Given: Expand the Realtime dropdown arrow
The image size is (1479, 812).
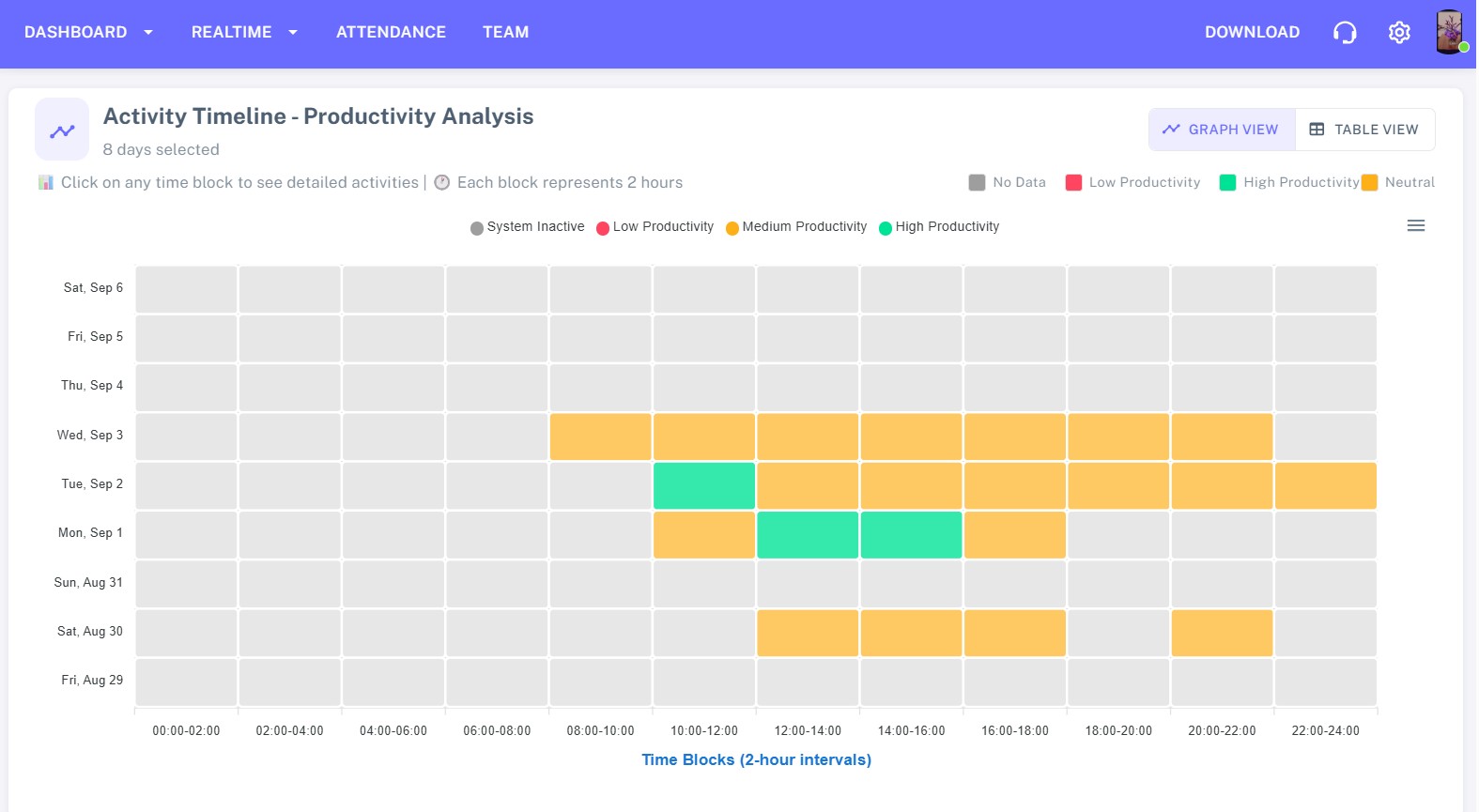Looking at the screenshot, I should 293,32.
